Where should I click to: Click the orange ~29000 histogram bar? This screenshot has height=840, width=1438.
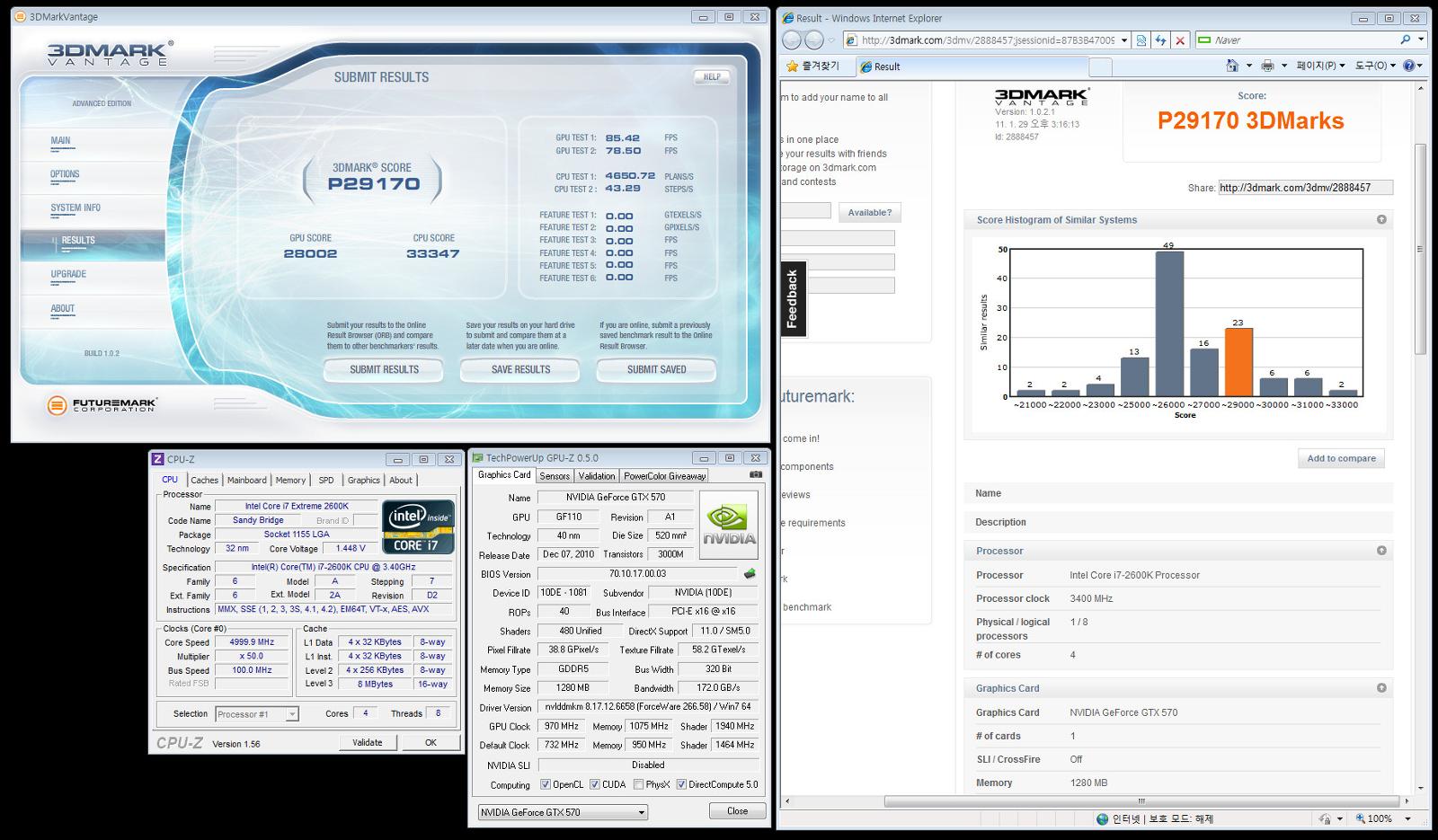(1238, 362)
